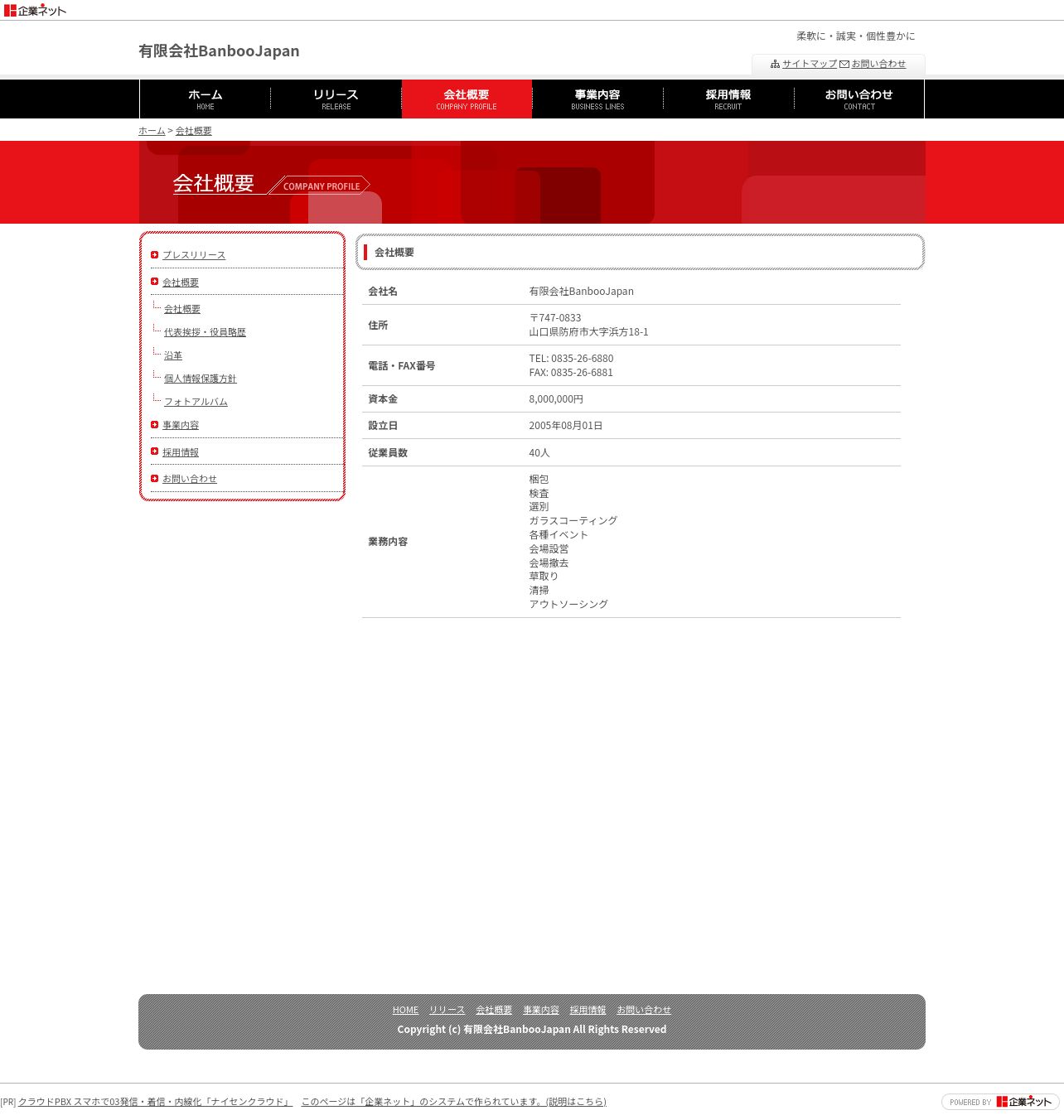Click the 会社概要 section heading in content
The image size is (1064, 1120).
[x=394, y=253]
